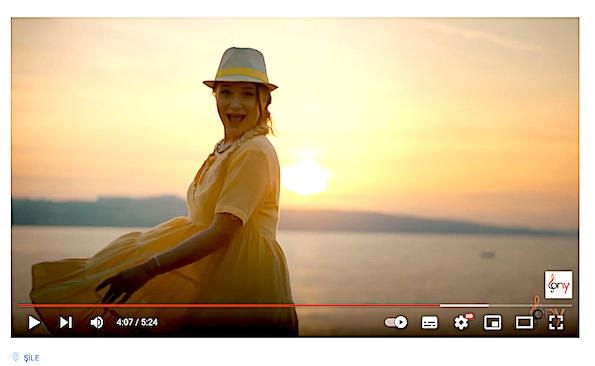Image resolution: width=595 pixels, height=366 pixels.
Task: Toggle the autoplay switch
Action: coord(396,322)
